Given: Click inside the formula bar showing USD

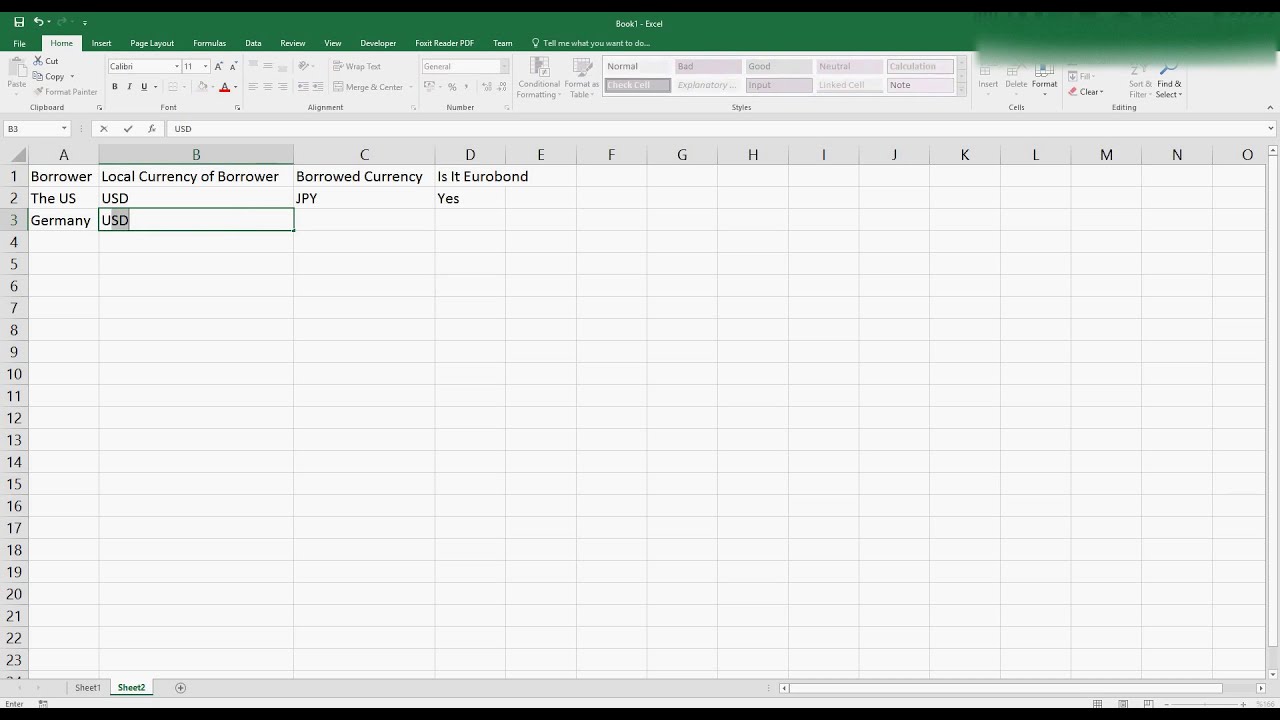Looking at the screenshot, I should click(715, 128).
